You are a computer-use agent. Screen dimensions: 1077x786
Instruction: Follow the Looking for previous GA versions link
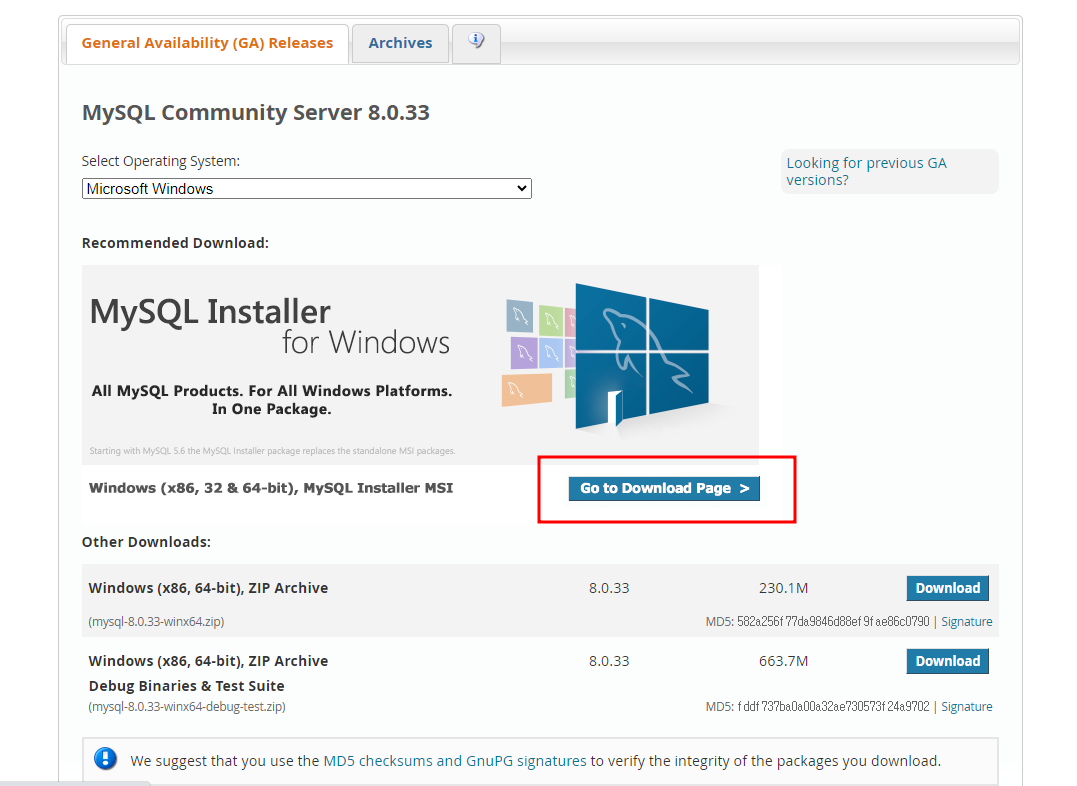click(866, 171)
